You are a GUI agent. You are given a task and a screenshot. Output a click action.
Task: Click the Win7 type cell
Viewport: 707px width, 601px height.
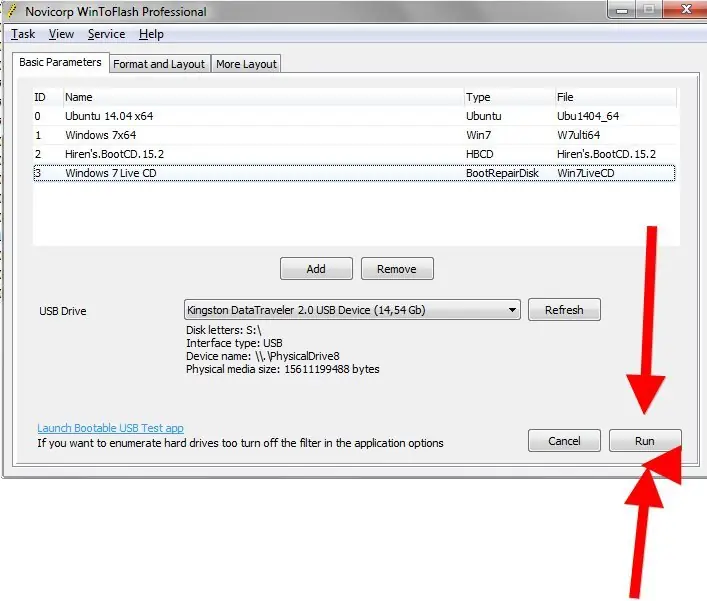click(x=478, y=135)
